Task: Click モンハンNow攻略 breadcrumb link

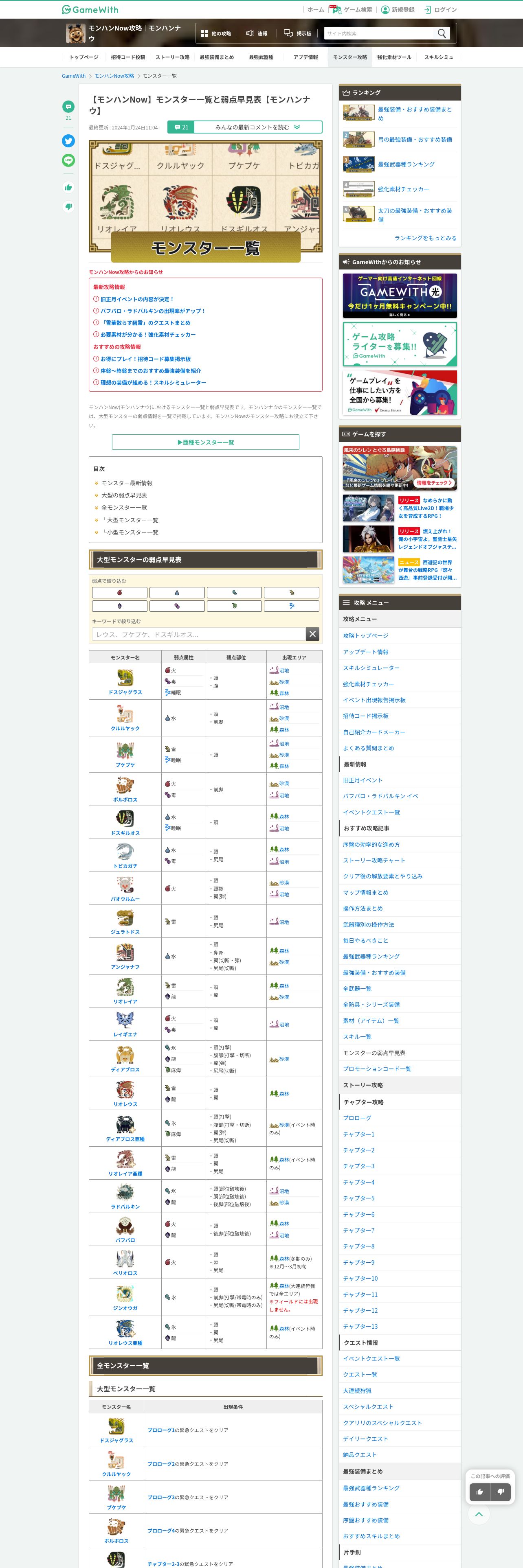Action: (114, 76)
